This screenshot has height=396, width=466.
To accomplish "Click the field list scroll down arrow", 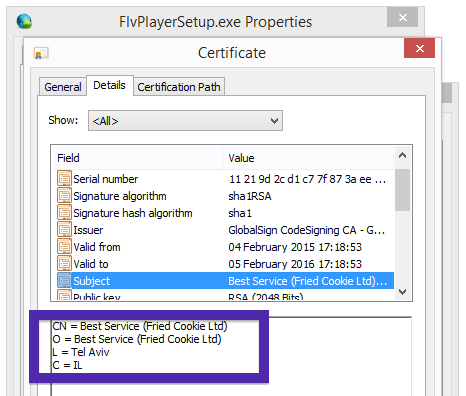I will [x=403, y=292].
